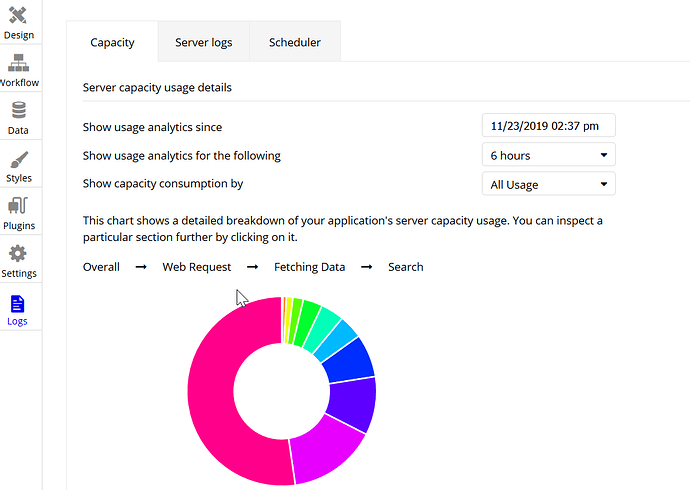Expand the All Usage dropdown
The image size is (690, 490).
pyautogui.click(x=548, y=184)
